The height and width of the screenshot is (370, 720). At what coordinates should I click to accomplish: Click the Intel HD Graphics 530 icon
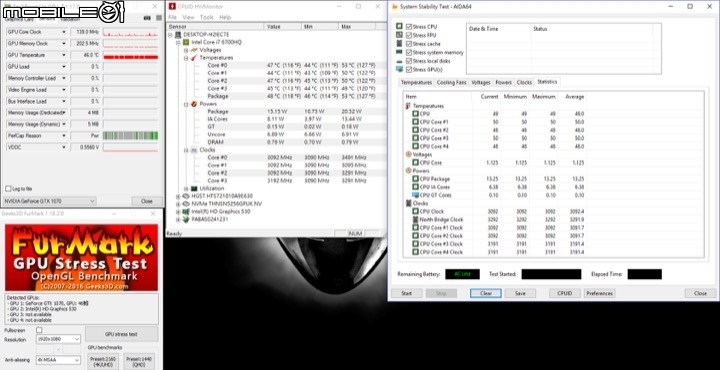[x=186, y=212]
